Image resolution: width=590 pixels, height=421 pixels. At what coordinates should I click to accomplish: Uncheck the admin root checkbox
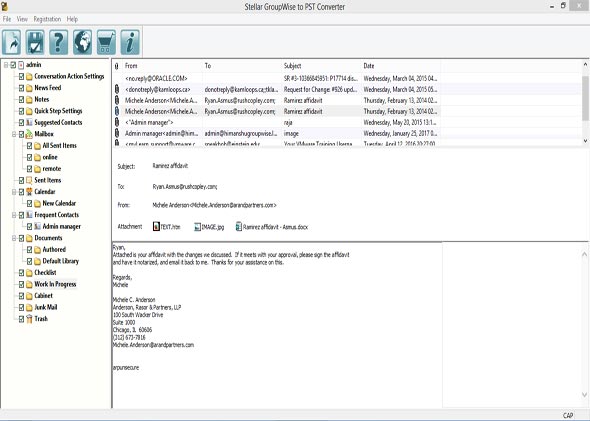pos(13,65)
